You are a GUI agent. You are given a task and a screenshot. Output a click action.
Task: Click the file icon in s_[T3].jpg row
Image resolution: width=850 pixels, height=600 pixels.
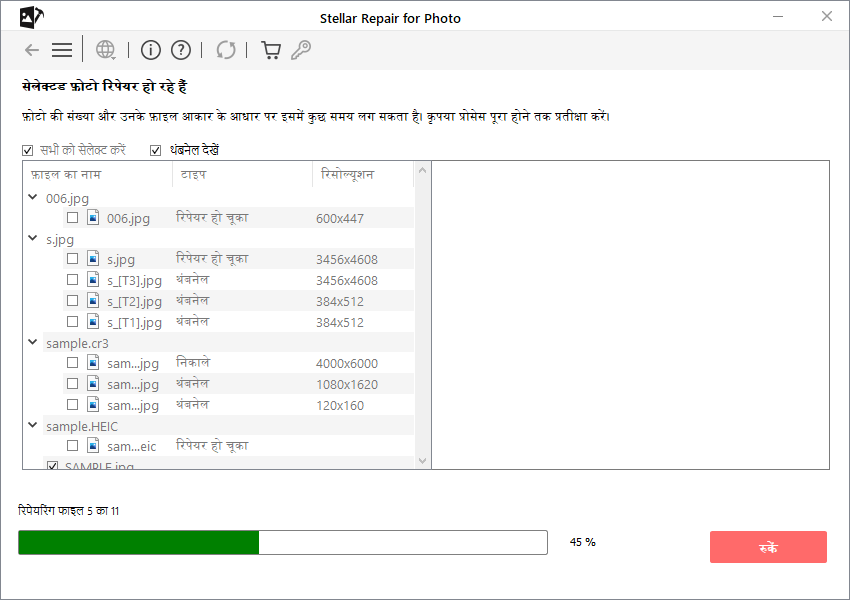click(93, 280)
